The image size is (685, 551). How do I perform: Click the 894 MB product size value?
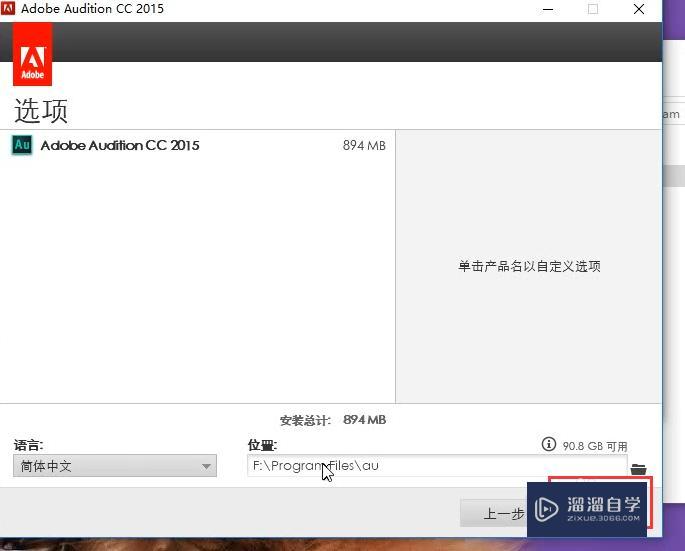[x=364, y=146]
